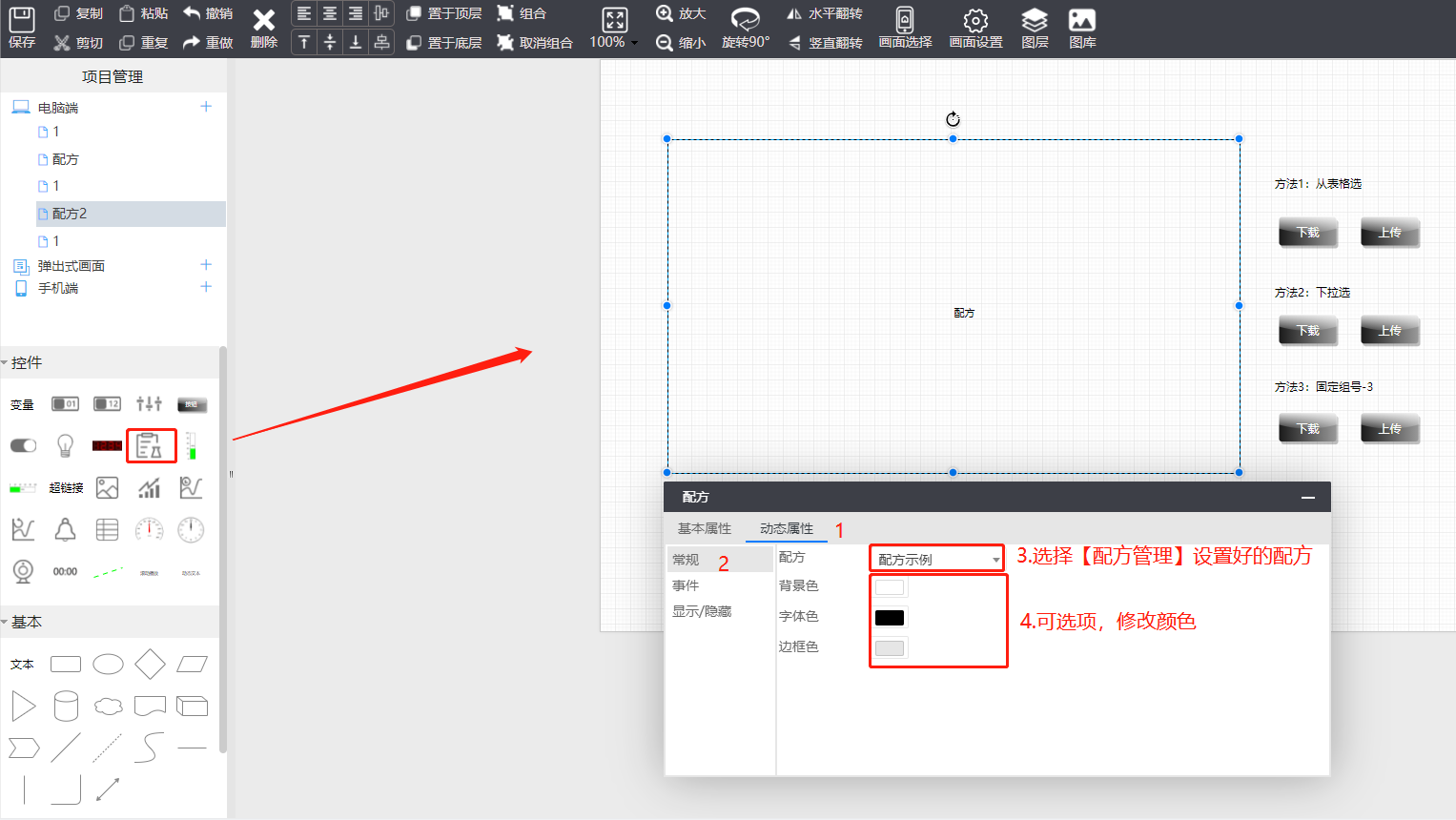This screenshot has height=820, width=1456.
Task: Collapse the 控件 controls section
Action: pyautogui.click(x=5, y=363)
